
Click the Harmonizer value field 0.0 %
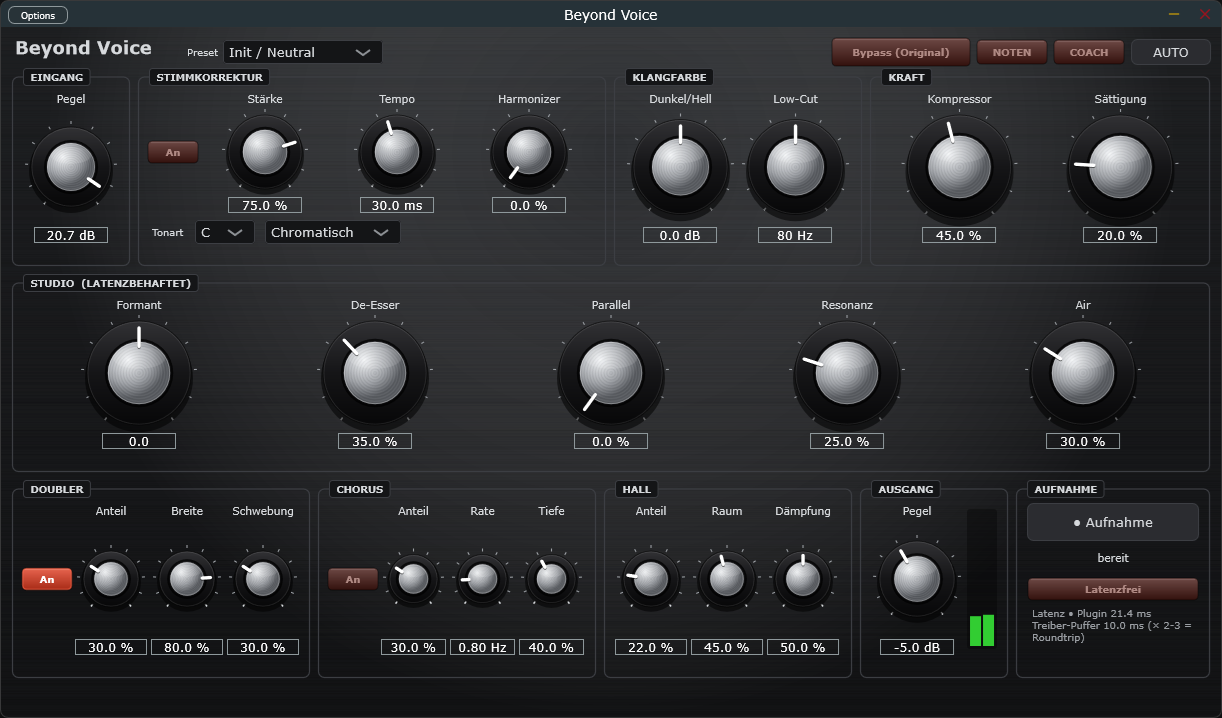[529, 205]
